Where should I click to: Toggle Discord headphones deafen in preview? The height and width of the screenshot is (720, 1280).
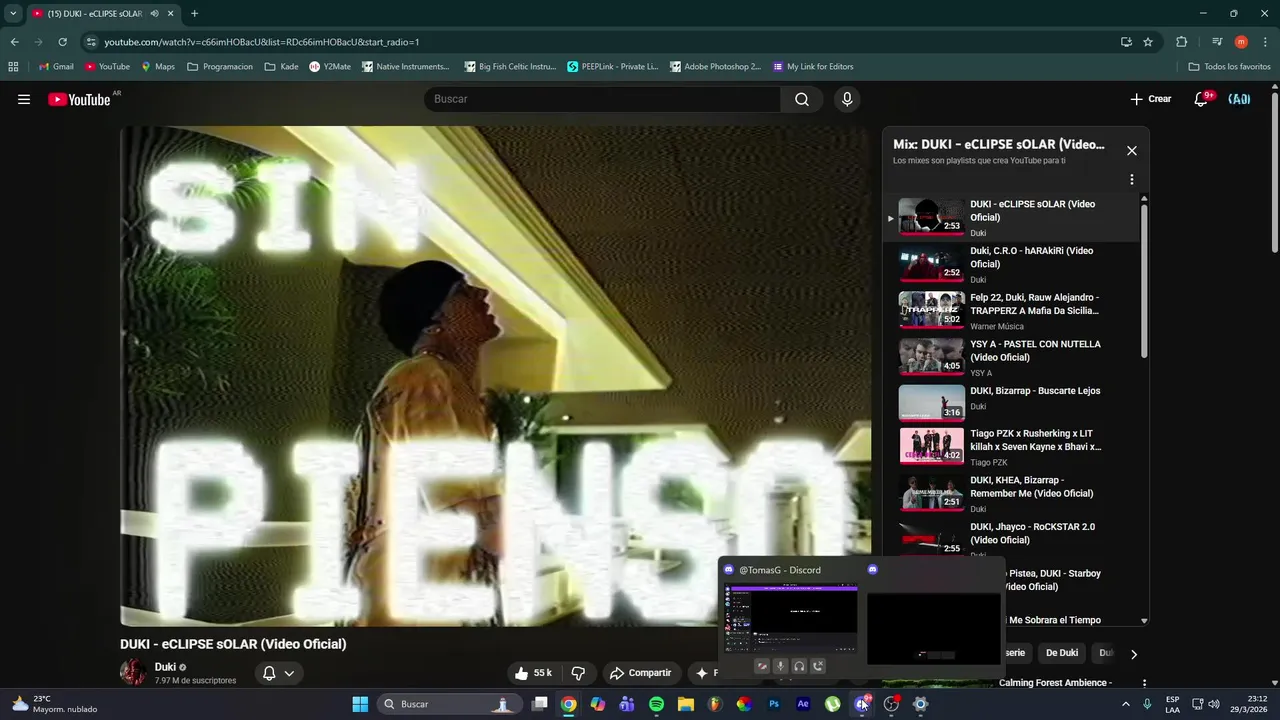coord(799,666)
